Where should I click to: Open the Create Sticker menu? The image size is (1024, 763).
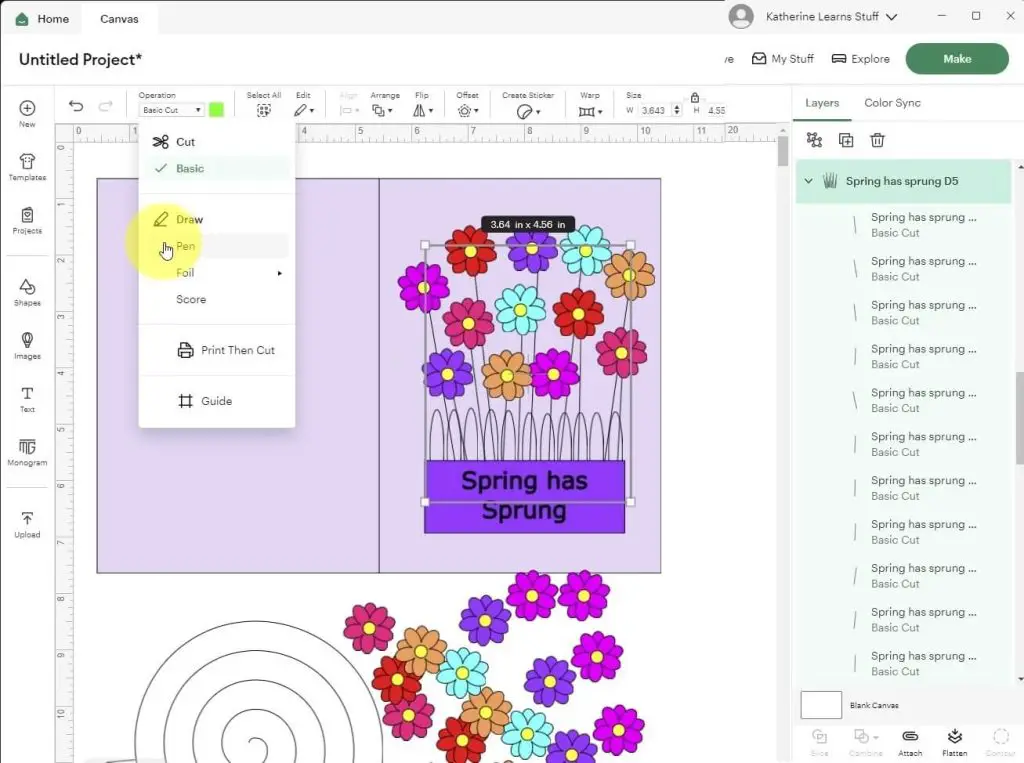[x=528, y=112]
